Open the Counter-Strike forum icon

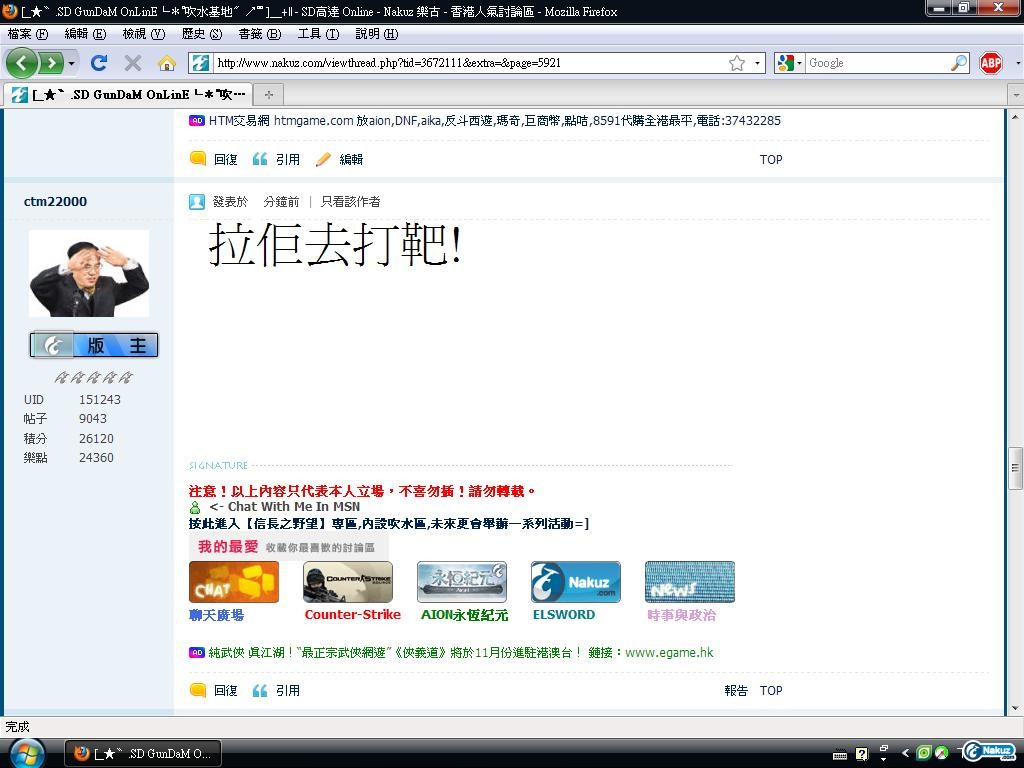click(x=347, y=582)
